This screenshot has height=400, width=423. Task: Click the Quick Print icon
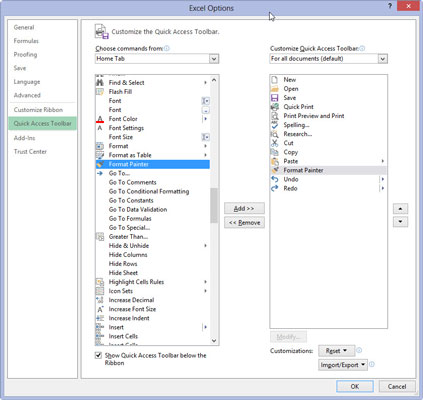click(274, 107)
